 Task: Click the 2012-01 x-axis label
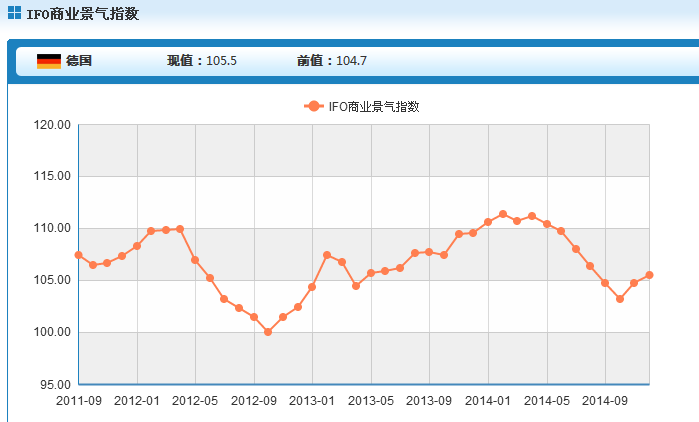(136, 401)
